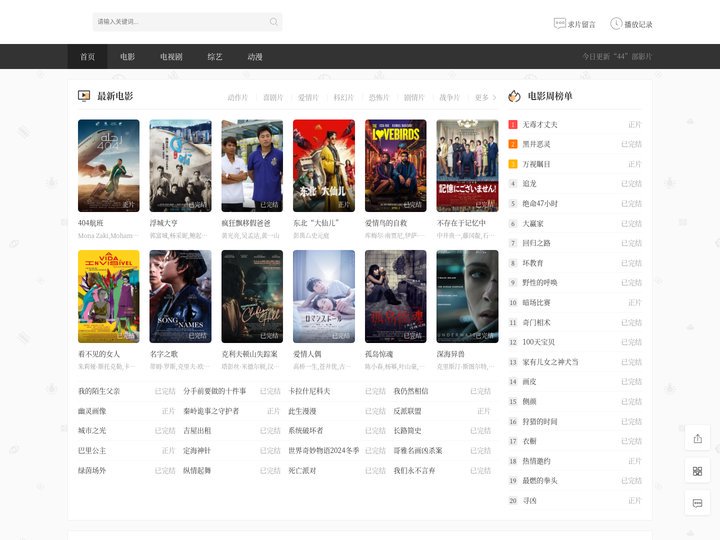Open the 名字之歌 poster
Viewport: 720px width, 540px height.
(x=180, y=296)
